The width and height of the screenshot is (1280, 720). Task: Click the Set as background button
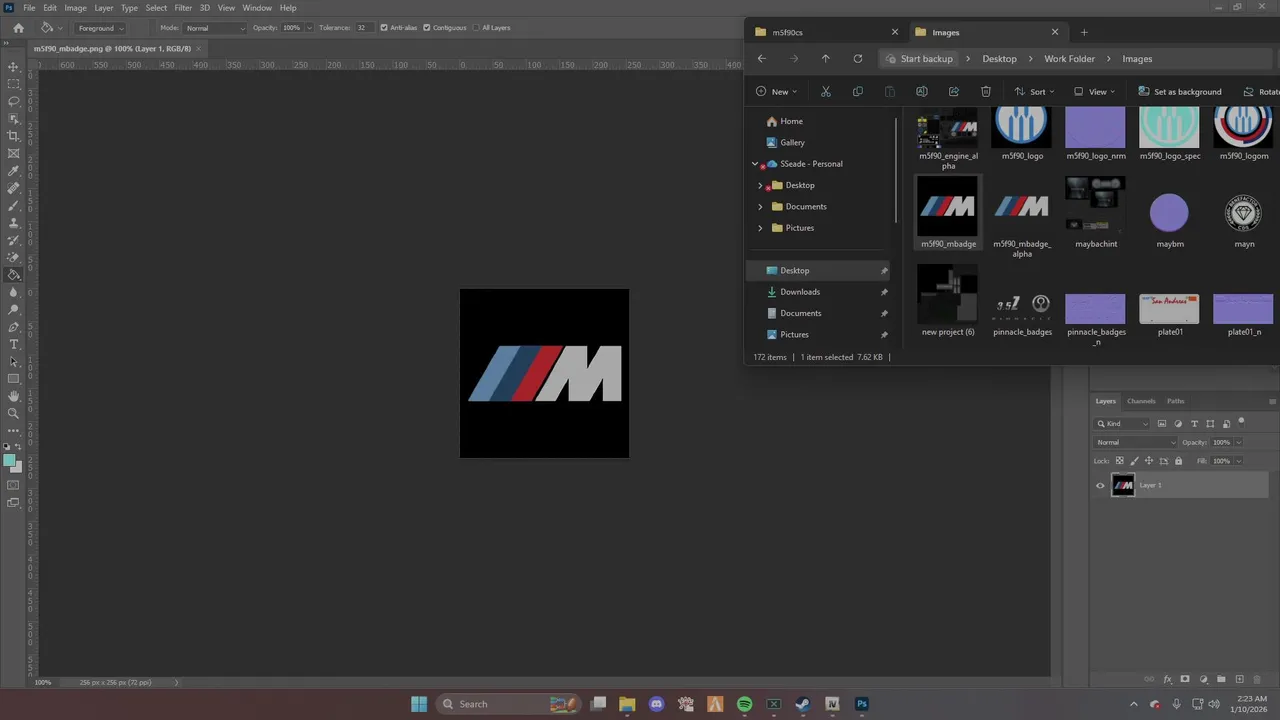[x=1179, y=92]
